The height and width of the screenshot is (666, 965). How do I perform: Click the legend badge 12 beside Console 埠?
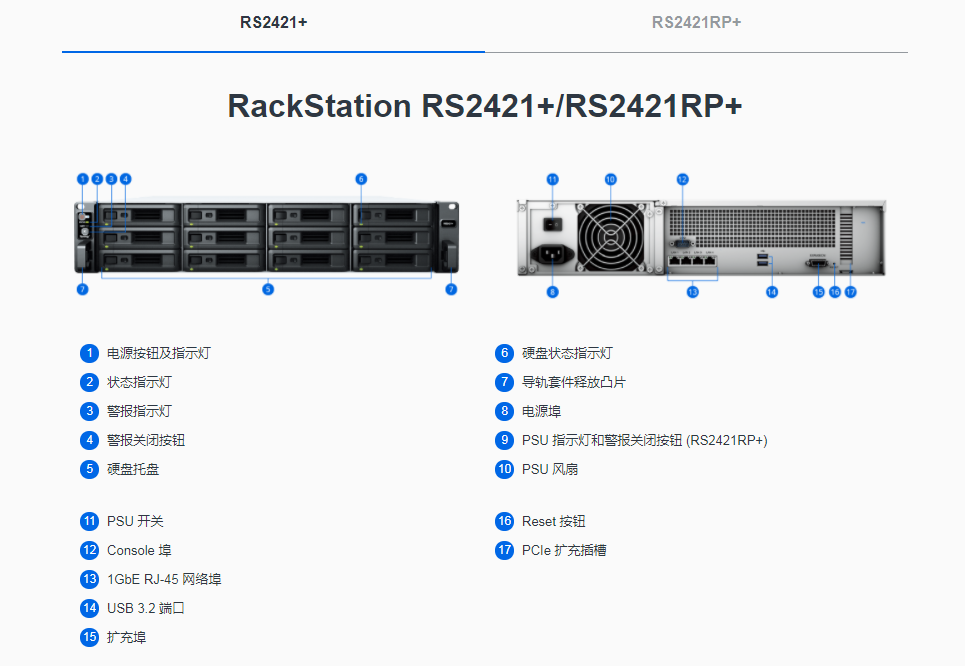coord(89,550)
